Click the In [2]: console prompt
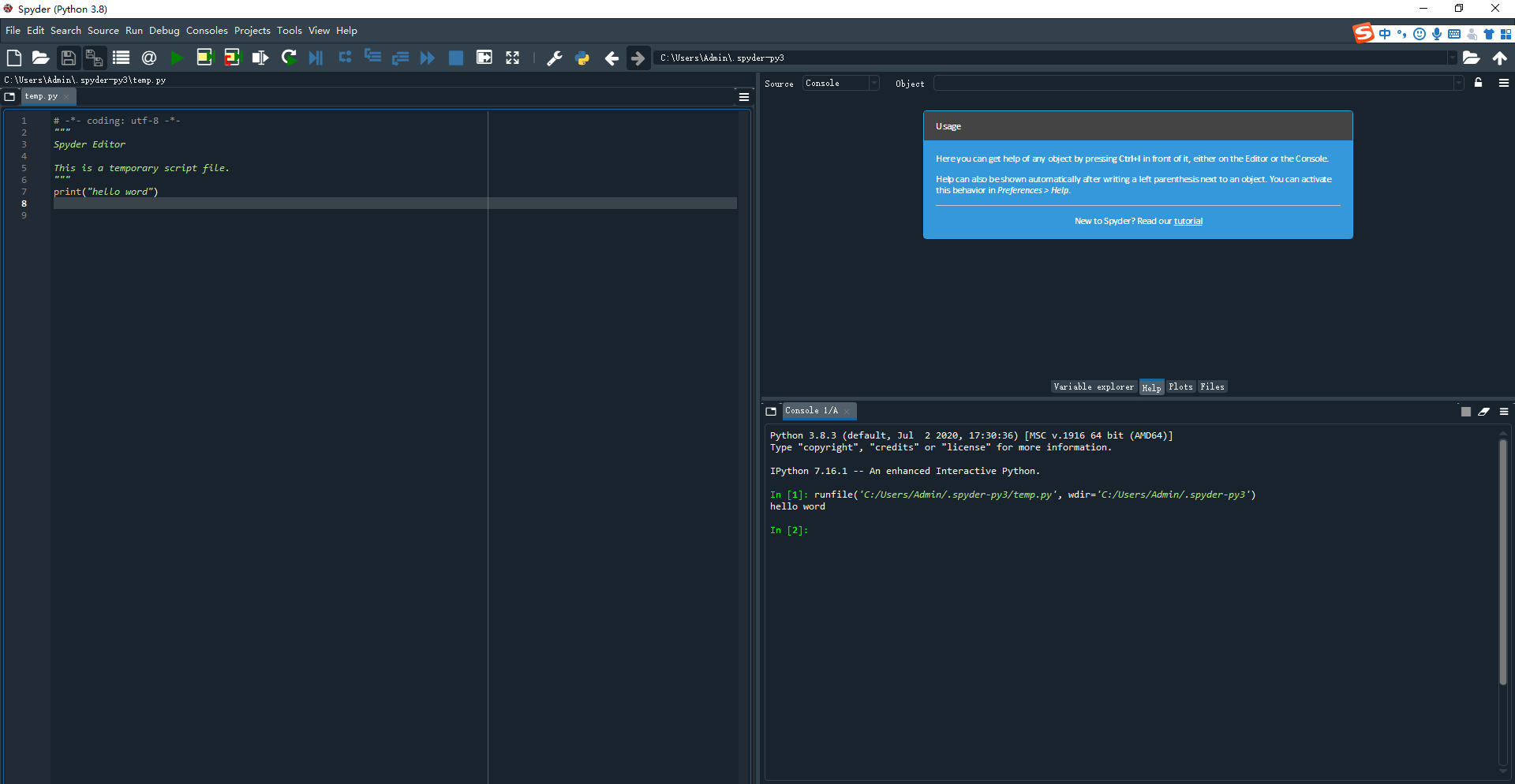Image resolution: width=1515 pixels, height=784 pixels. pyautogui.click(x=789, y=530)
